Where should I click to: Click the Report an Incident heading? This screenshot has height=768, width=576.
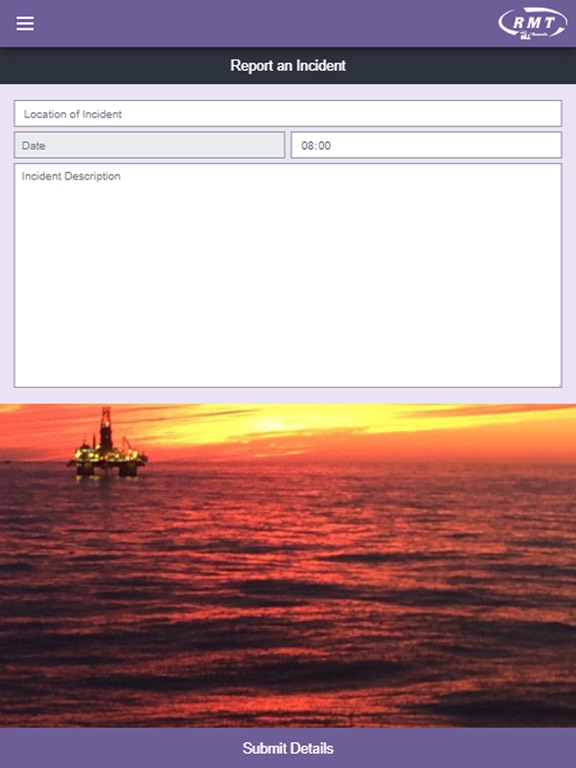coord(288,66)
